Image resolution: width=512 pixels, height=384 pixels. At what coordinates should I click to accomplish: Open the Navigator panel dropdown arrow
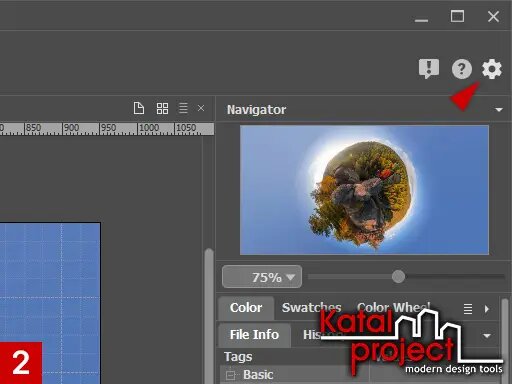pos(499,110)
